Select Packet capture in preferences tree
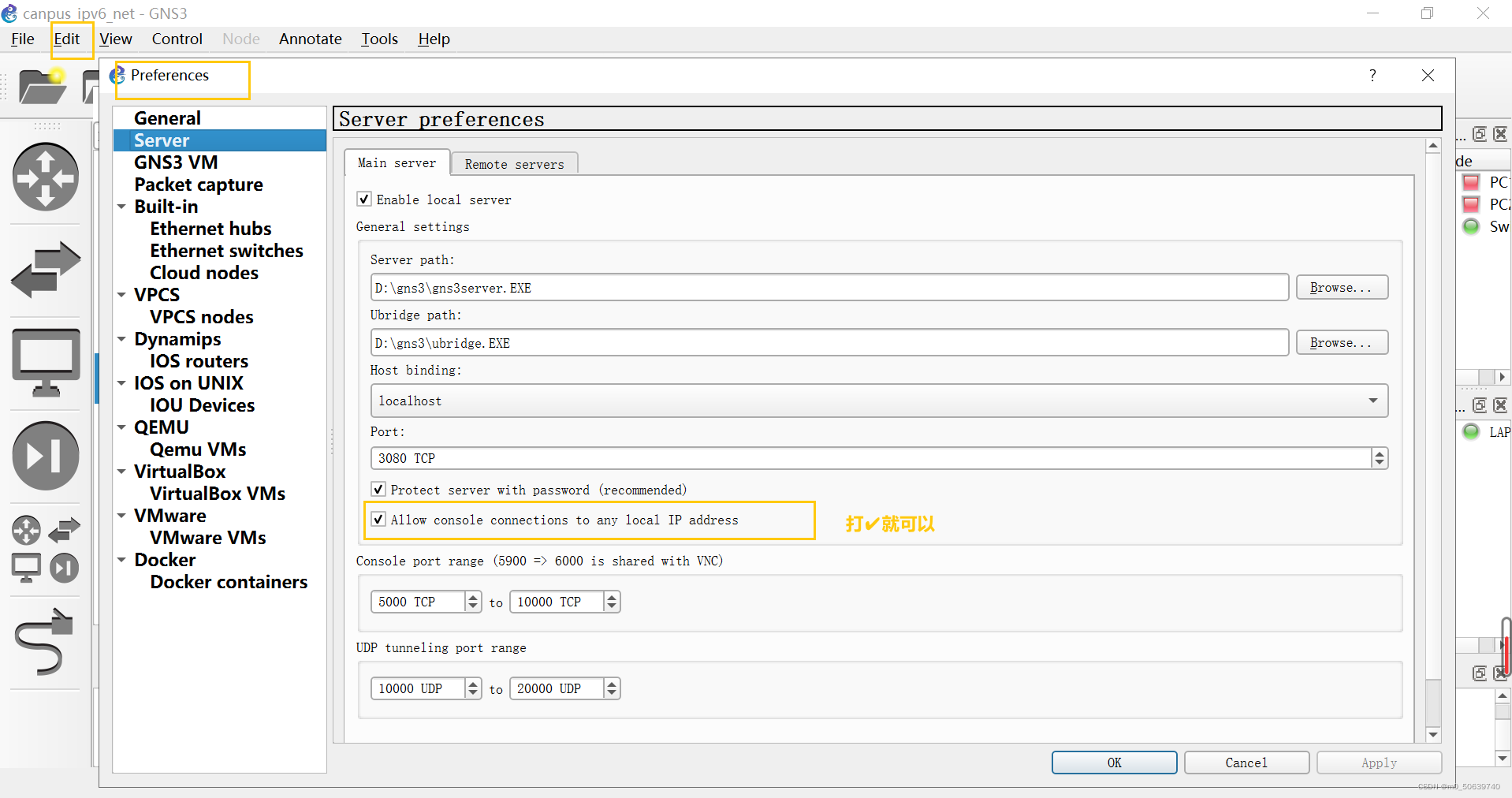Image resolution: width=1512 pixels, height=798 pixels. 199,185
